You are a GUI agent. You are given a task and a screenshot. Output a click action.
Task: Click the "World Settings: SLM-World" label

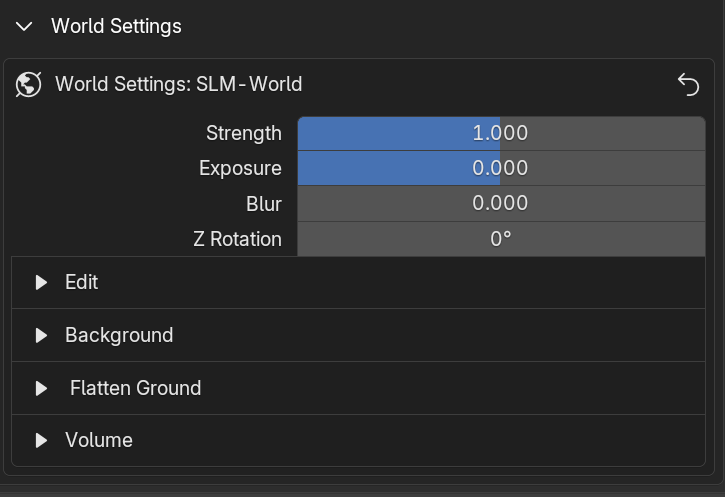178,84
